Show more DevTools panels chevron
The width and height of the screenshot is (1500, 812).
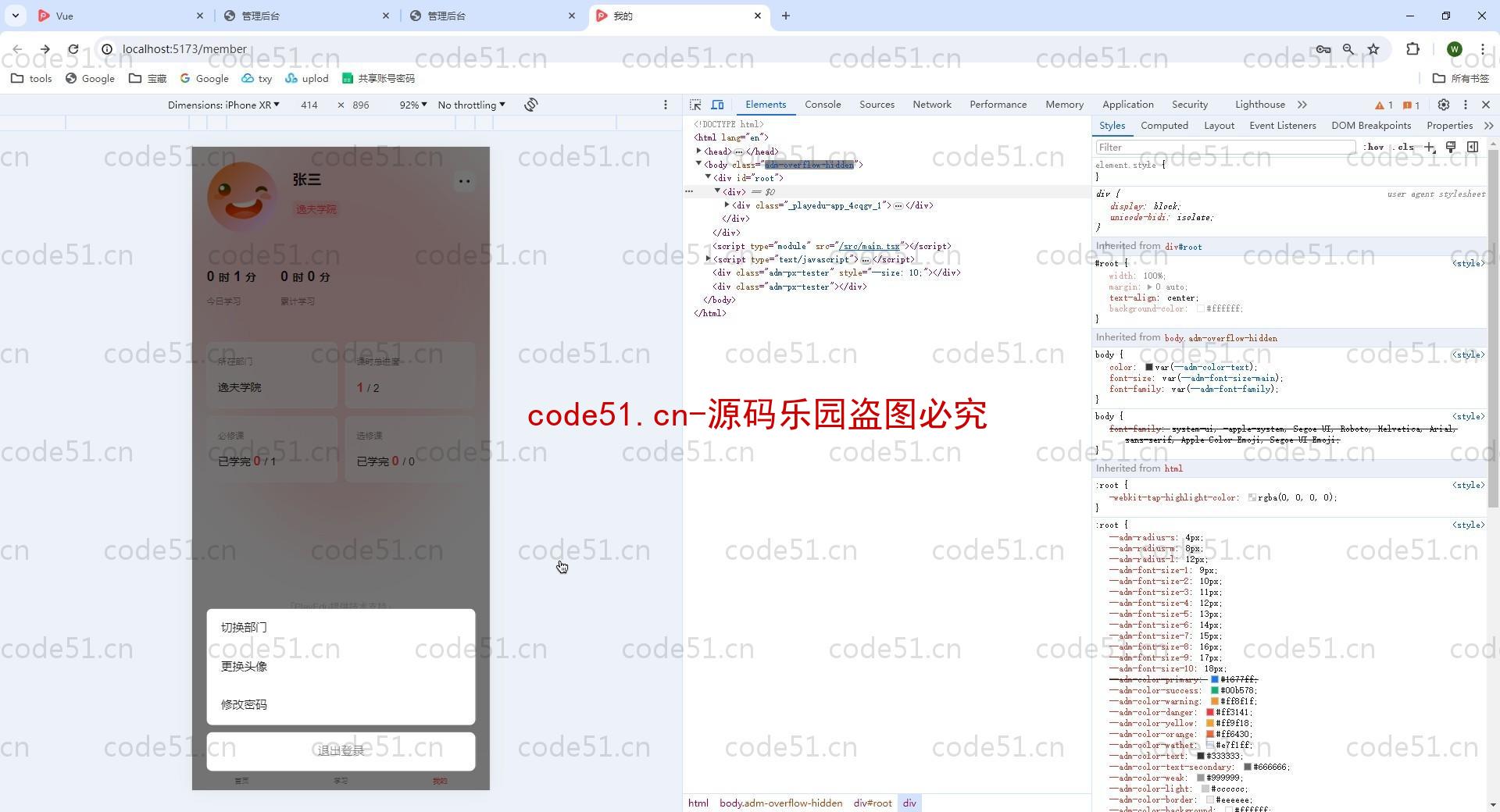pyautogui.click(x=1302, y=105)
